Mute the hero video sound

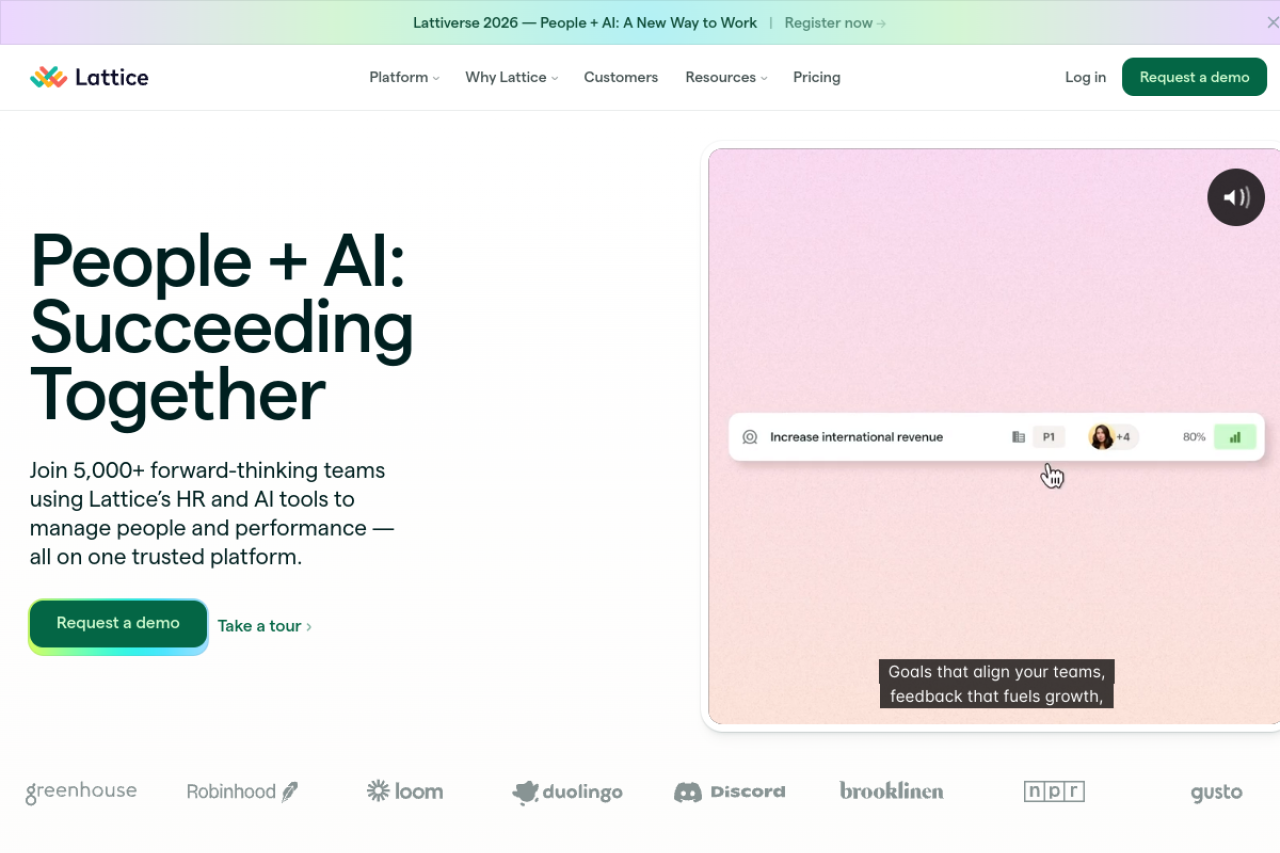1236,197
